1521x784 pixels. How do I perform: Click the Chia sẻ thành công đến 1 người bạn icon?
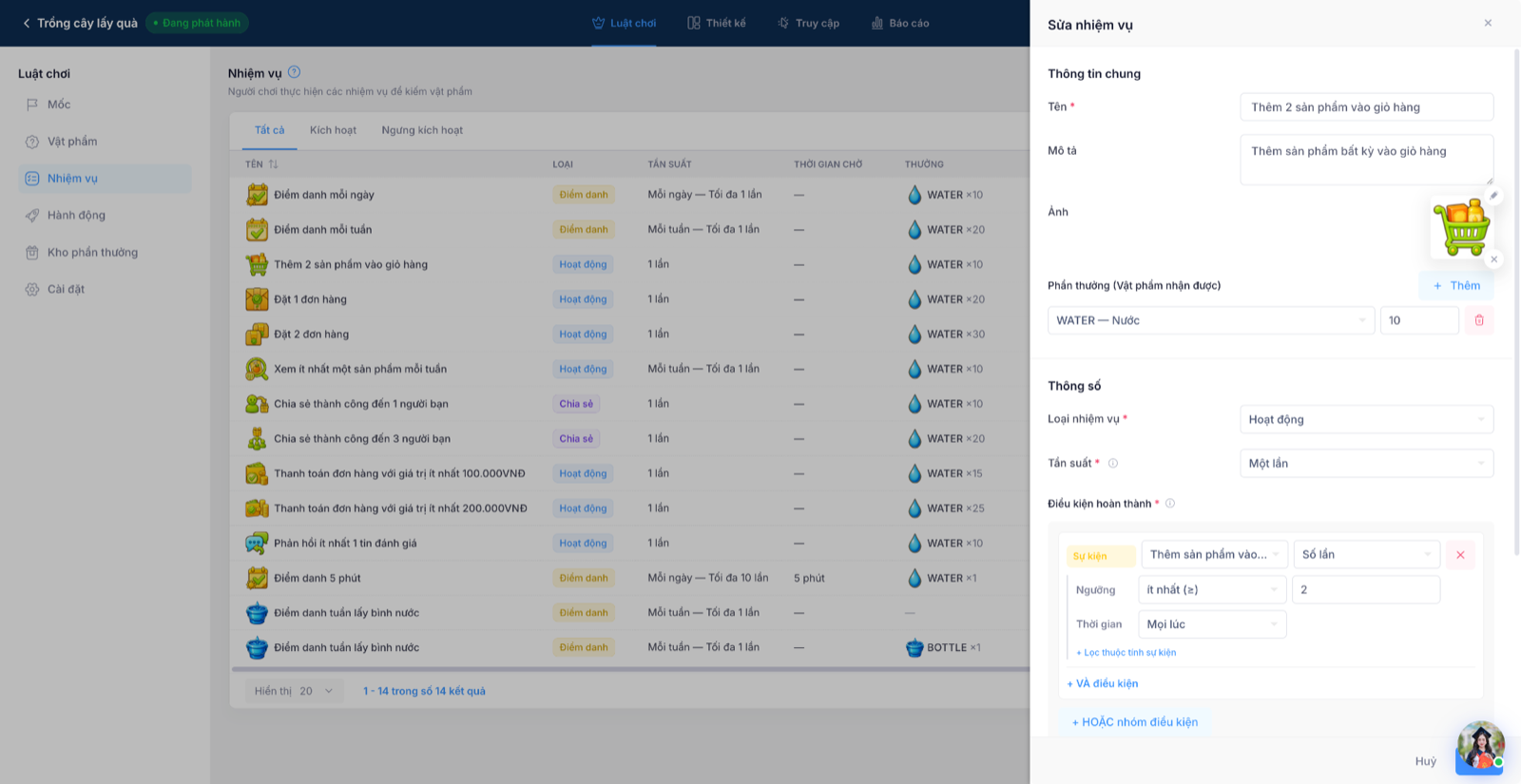[x=257, y=404]
